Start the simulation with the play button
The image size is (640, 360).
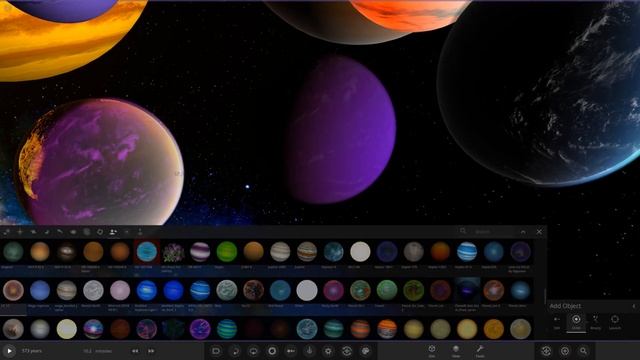pos(9,351)
